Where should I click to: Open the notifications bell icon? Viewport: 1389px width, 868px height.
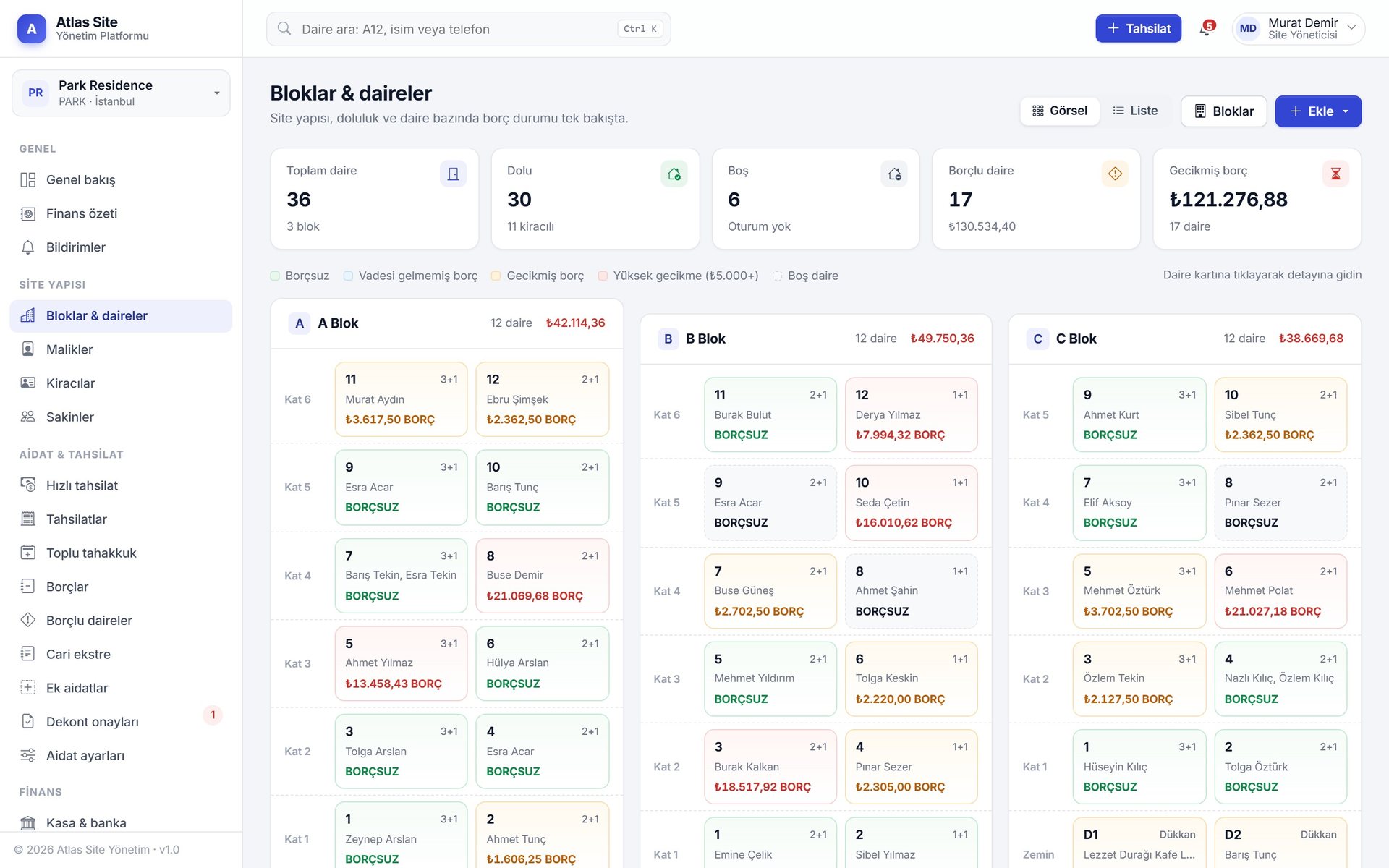pos(1205,29)
